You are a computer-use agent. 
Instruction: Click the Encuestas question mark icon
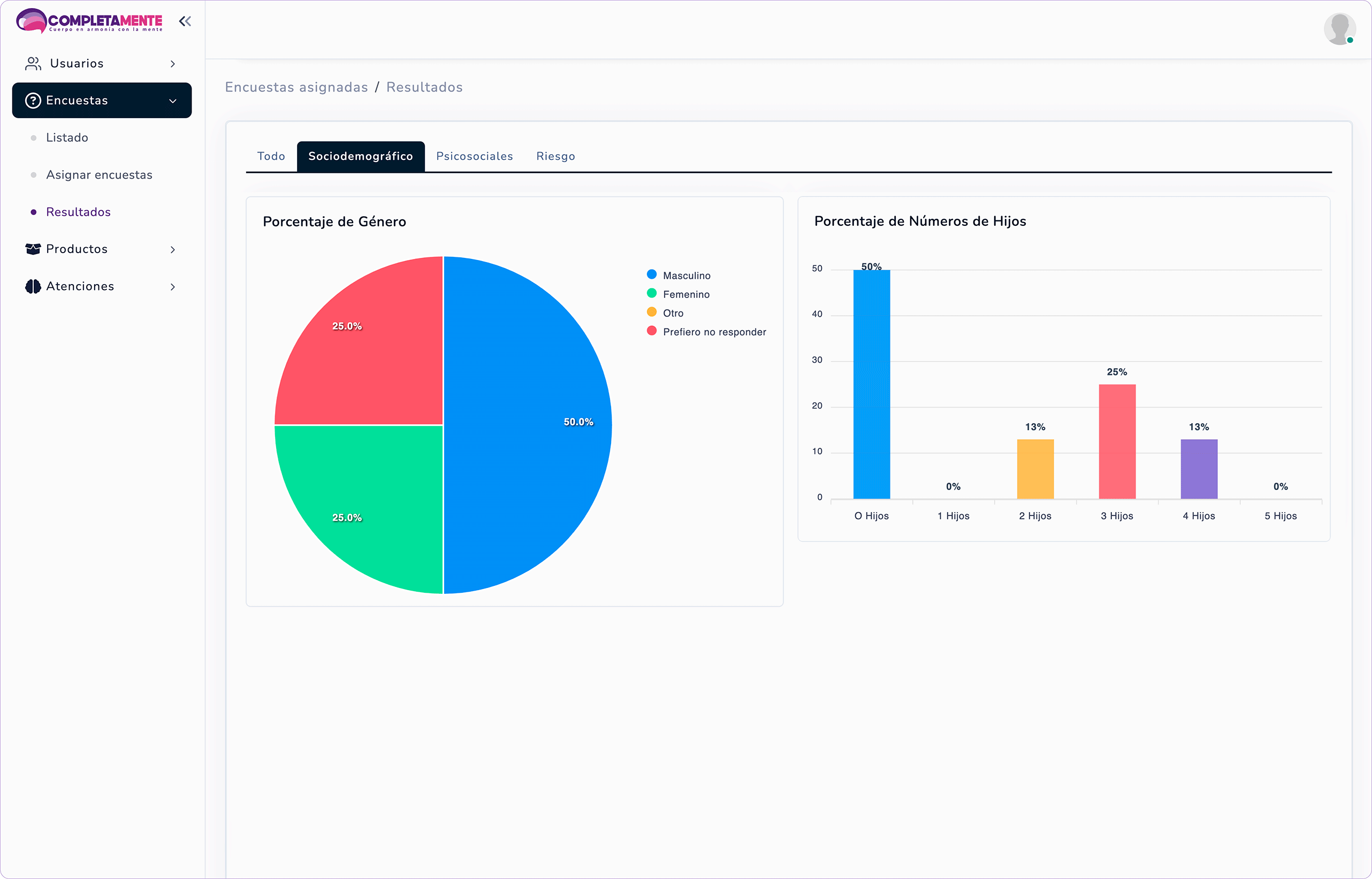[33, 101]
